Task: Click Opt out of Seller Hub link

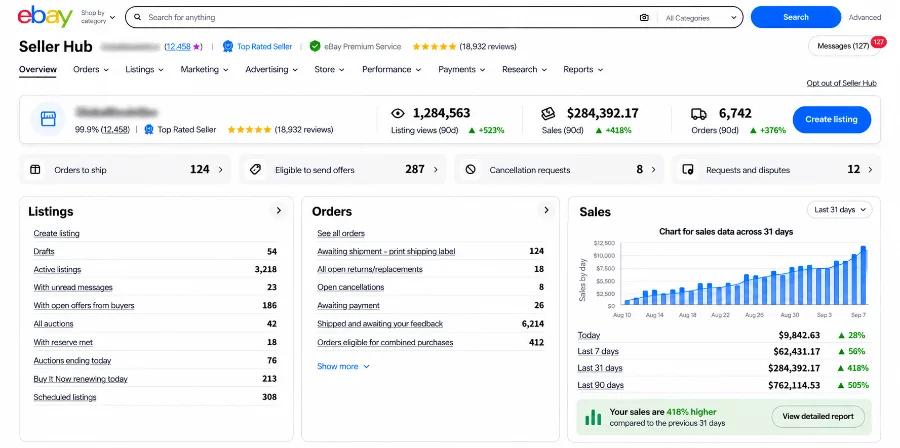Action: [841, 83]
